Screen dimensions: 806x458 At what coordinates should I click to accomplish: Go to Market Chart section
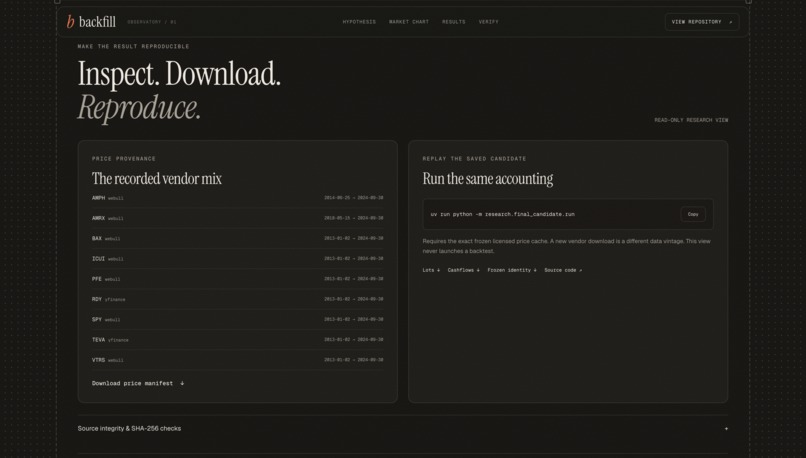pyautogui.click(x=409, y=22)
